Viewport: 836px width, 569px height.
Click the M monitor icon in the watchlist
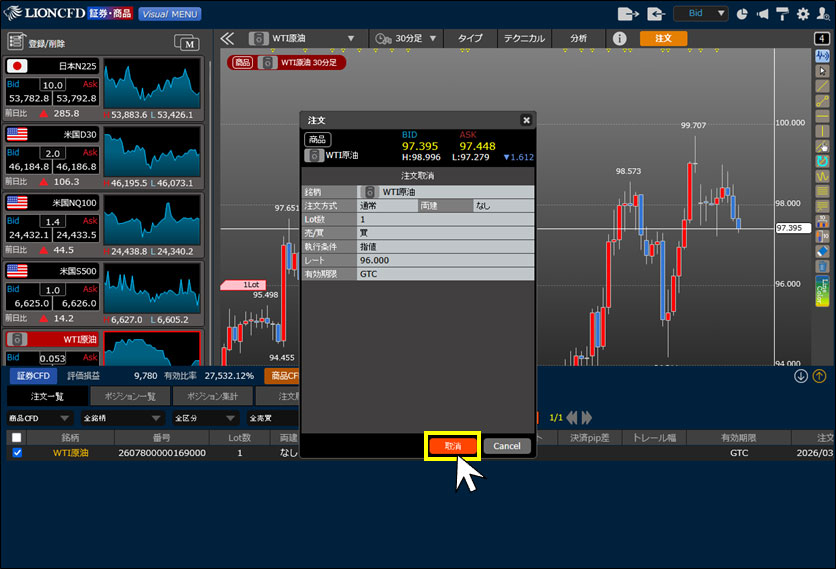tap(186, 42)
